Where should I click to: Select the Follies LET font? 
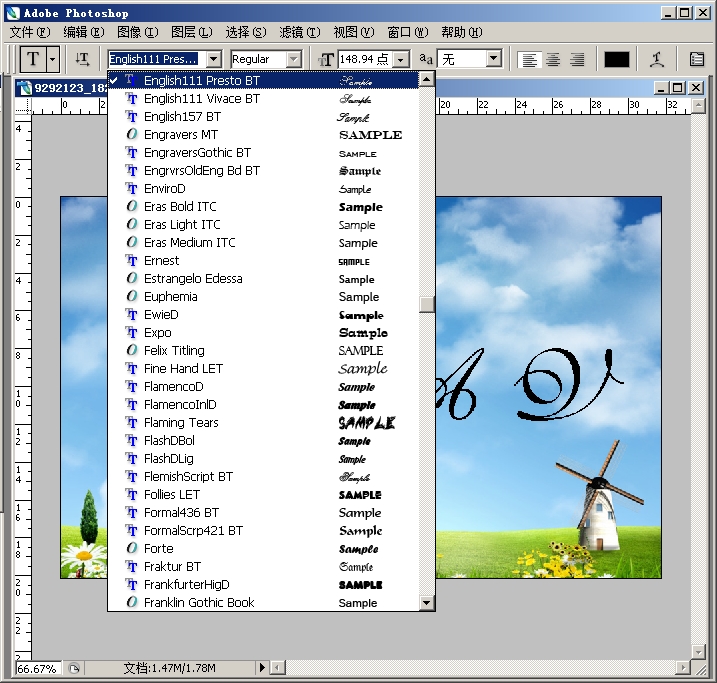pyautogui.click(x=263, y=495)
